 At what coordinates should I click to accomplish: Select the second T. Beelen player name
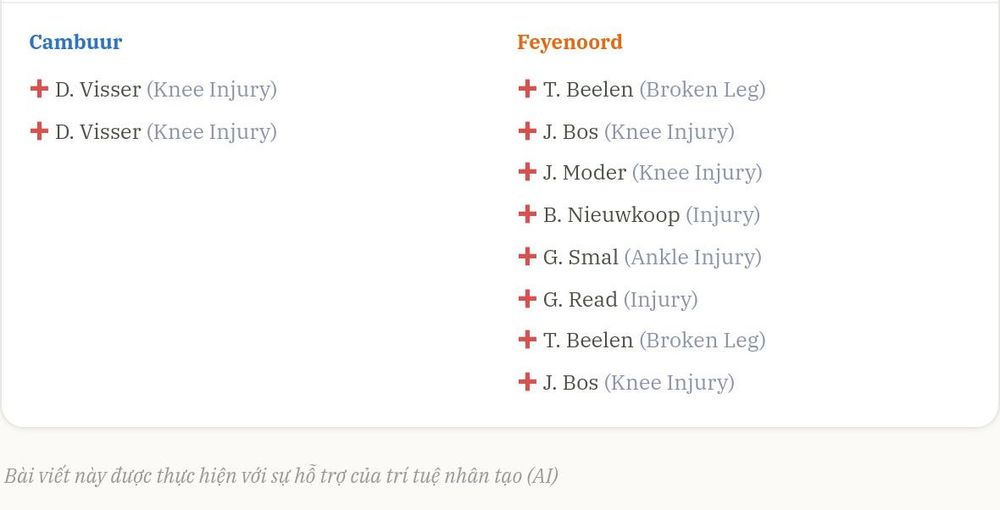588,340
